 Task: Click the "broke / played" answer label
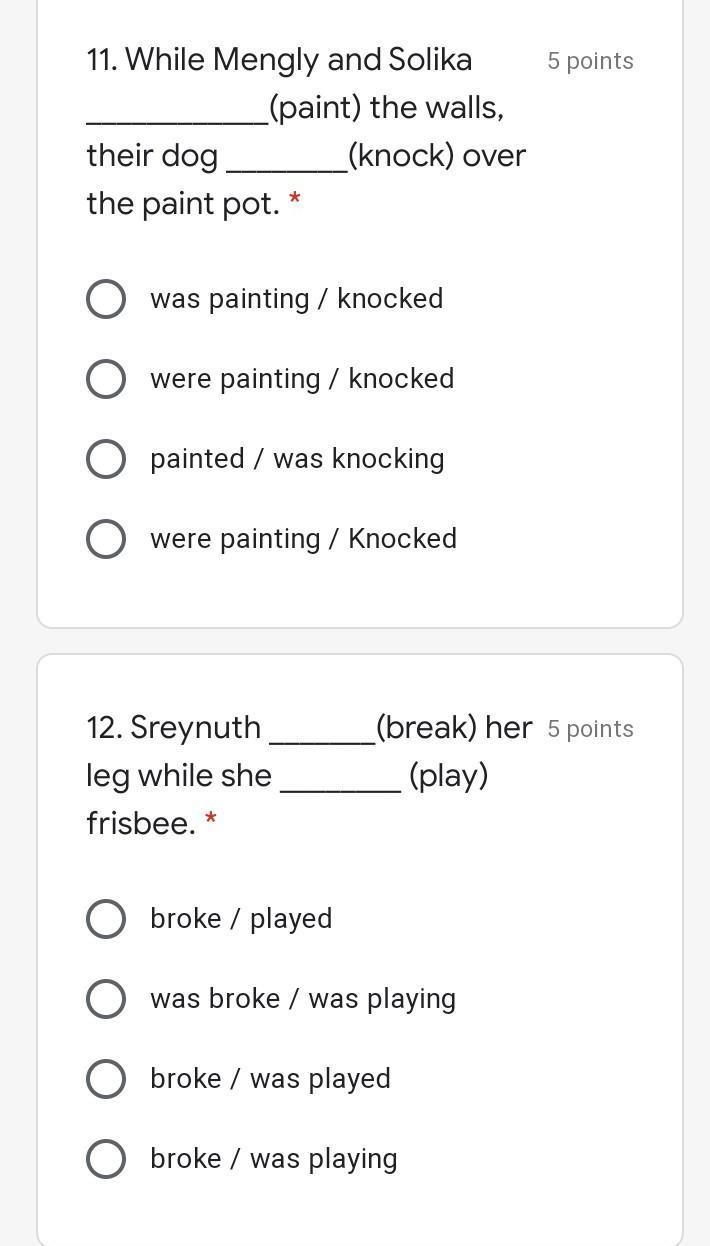coord(241,919)
